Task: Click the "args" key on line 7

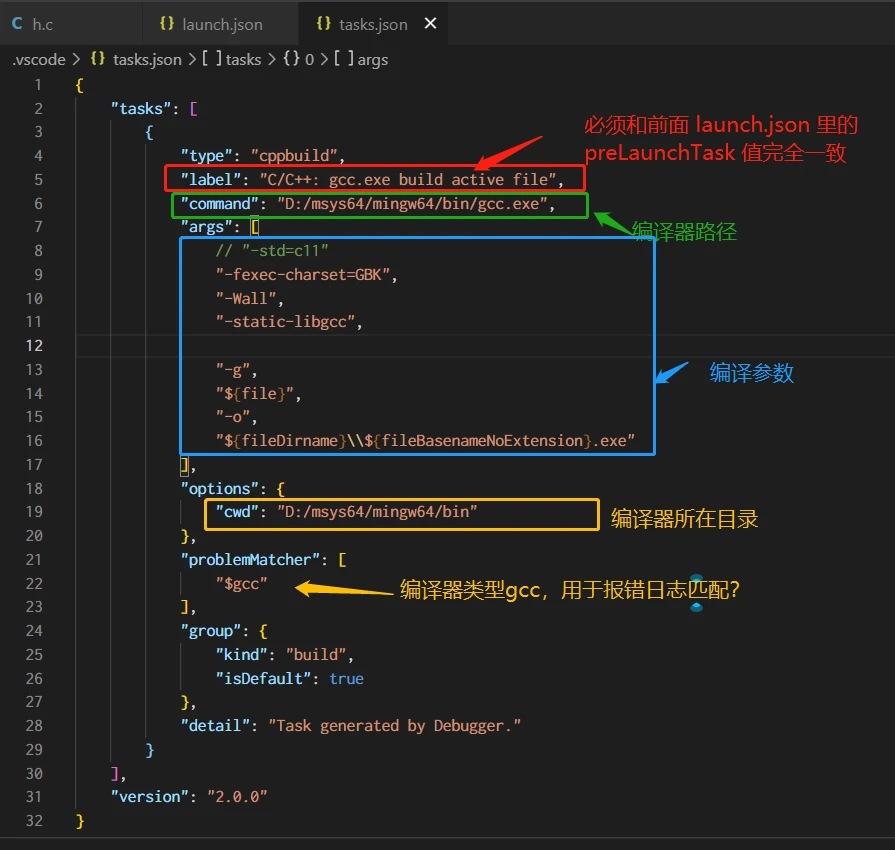Action: [207, 227]
